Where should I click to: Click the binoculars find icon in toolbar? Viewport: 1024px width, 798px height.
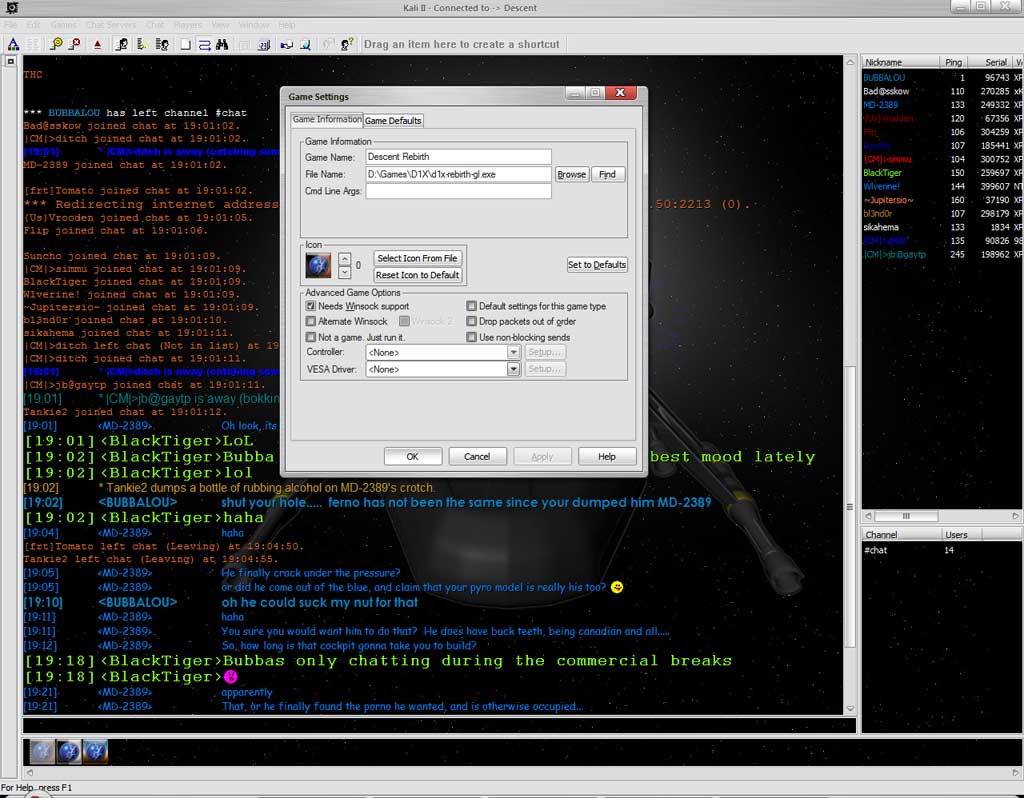pos(222,44)
